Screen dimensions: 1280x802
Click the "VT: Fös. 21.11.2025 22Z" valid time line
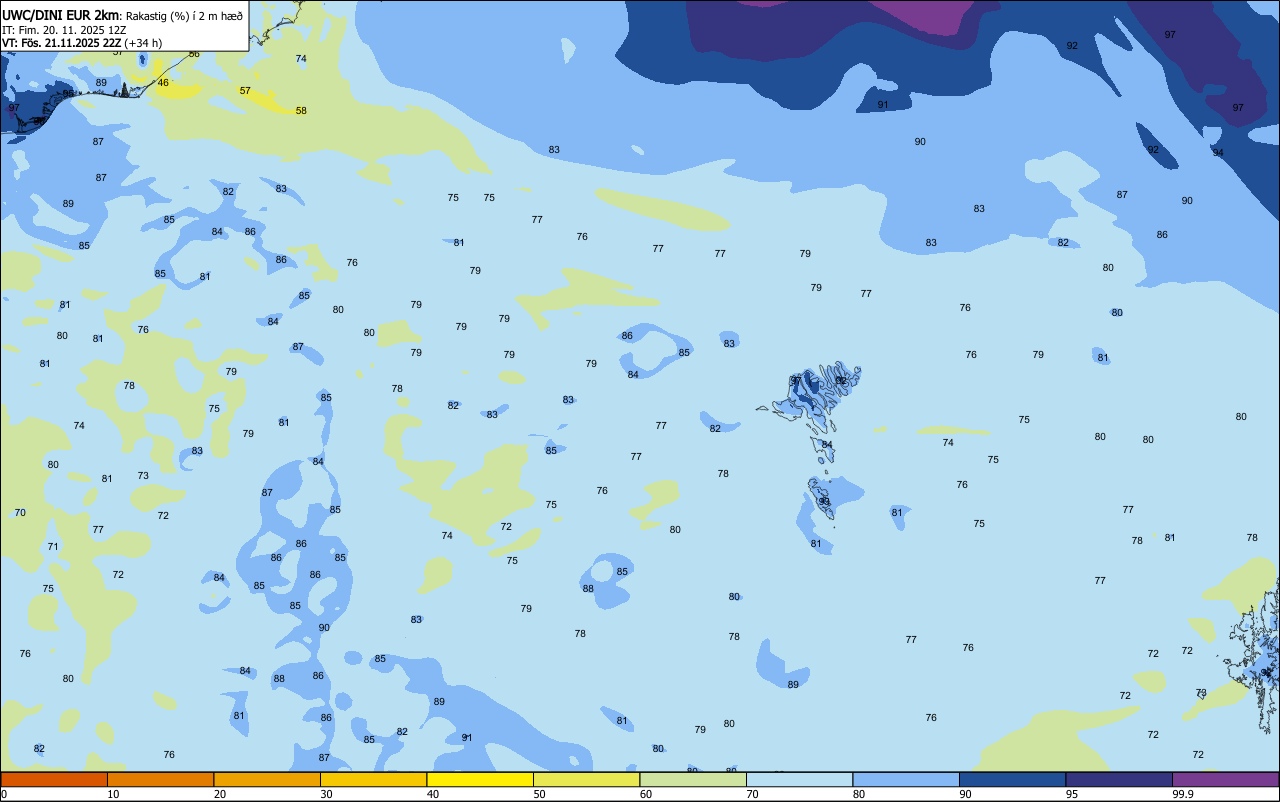click(62, 43)
